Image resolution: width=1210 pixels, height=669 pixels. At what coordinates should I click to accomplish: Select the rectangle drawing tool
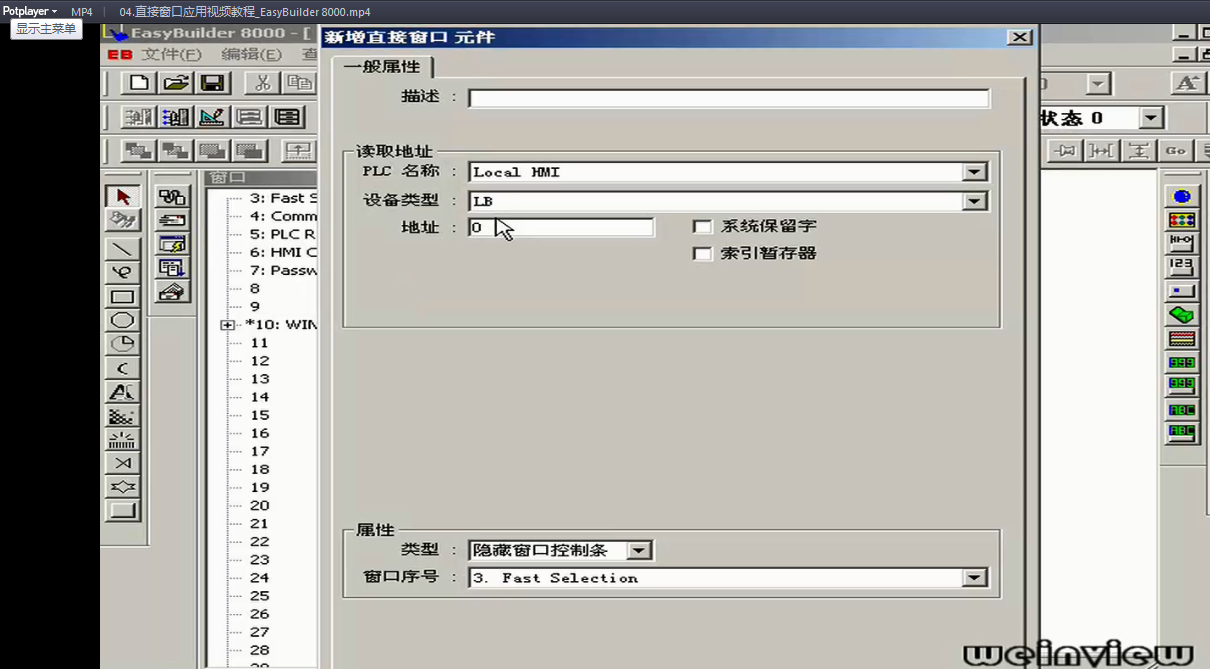pos(123,296)
